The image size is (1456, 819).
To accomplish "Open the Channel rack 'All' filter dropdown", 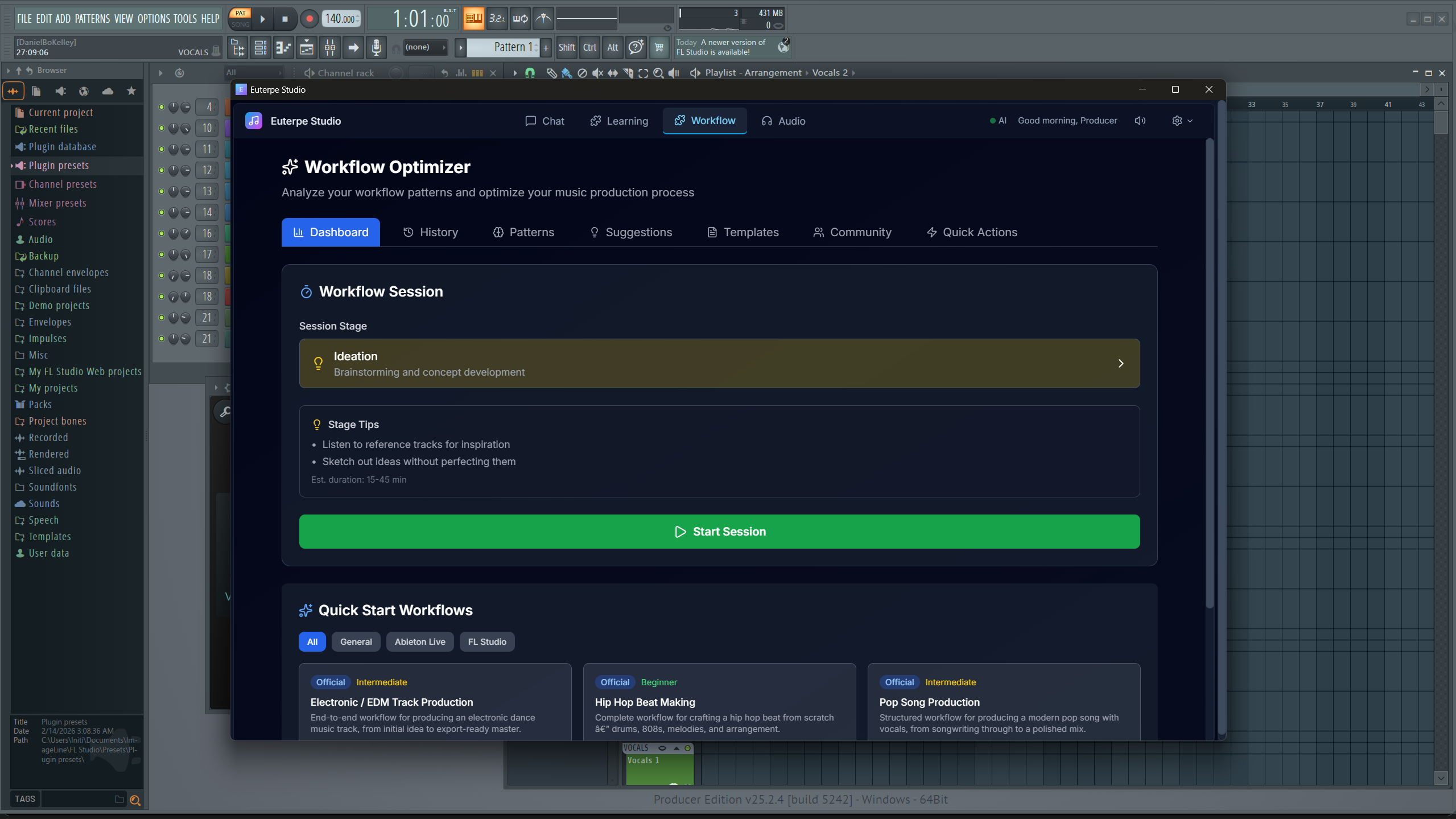I will tap(254, 72).
